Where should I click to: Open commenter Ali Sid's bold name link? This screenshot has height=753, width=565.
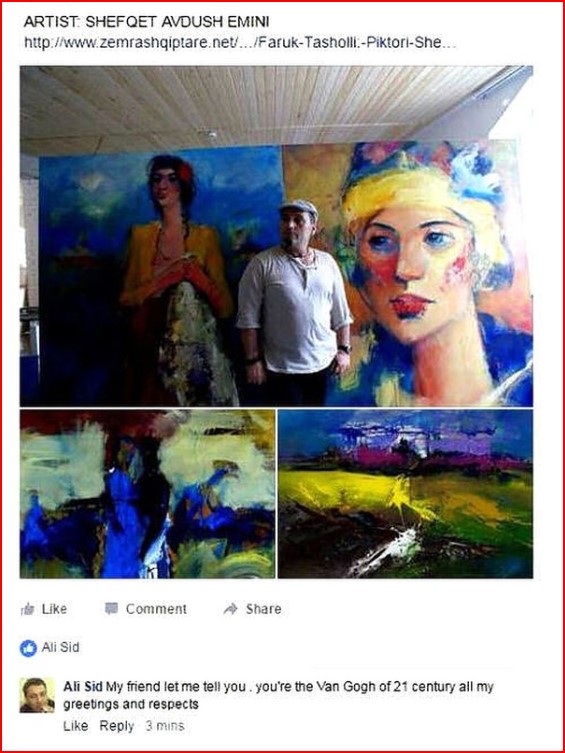click(x=83, y=687)
